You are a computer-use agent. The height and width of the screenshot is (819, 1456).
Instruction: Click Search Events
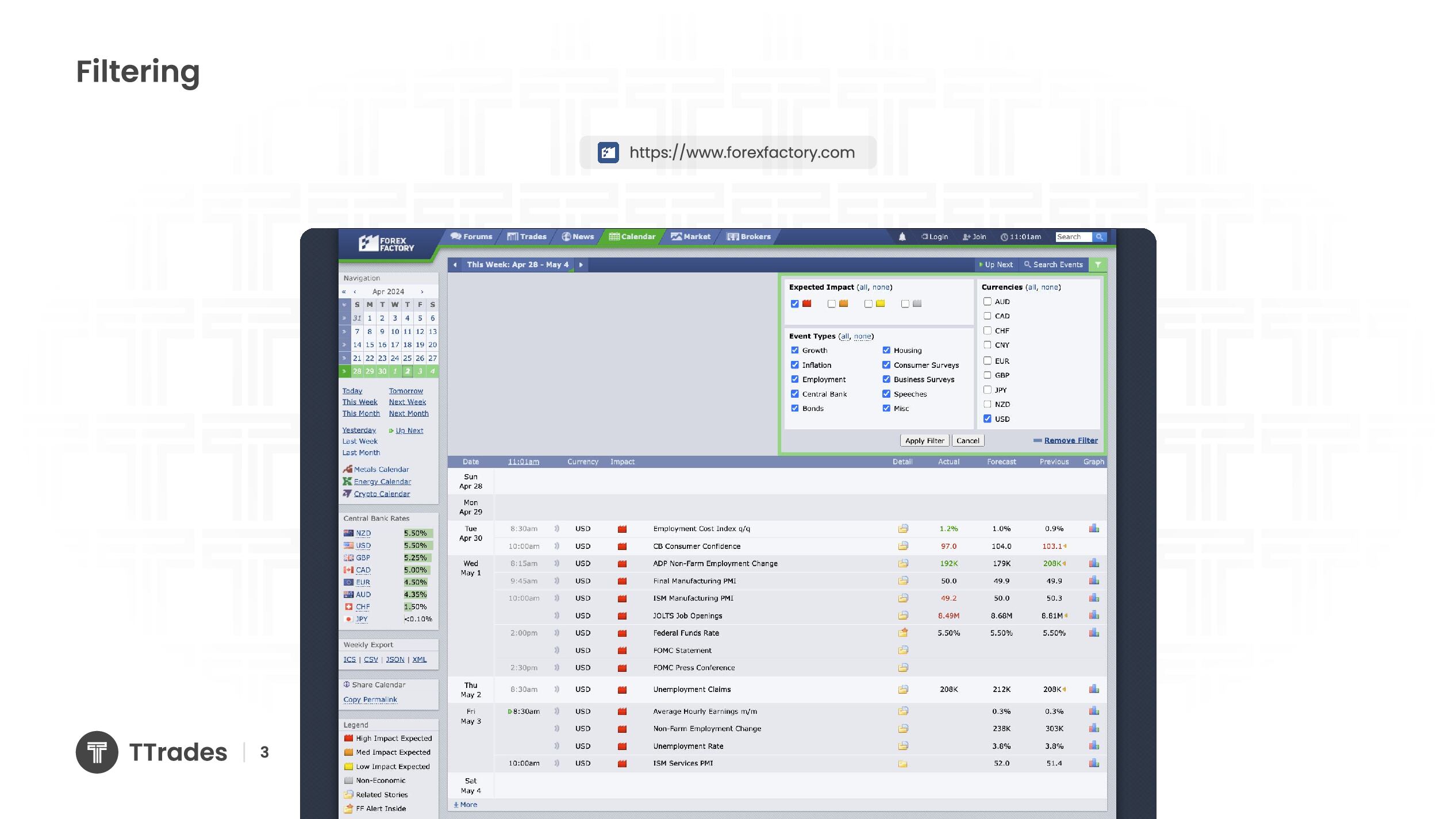pos(1054,265)
